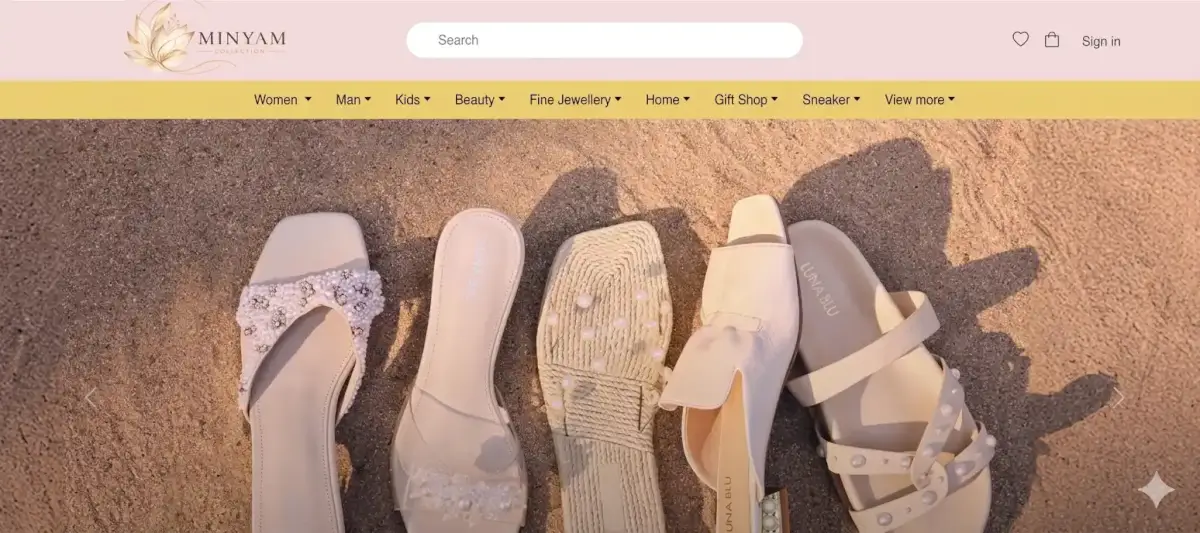Expand the Sneaker dropdown menu
Viewport: 1200px width, 533px height.
831,99
